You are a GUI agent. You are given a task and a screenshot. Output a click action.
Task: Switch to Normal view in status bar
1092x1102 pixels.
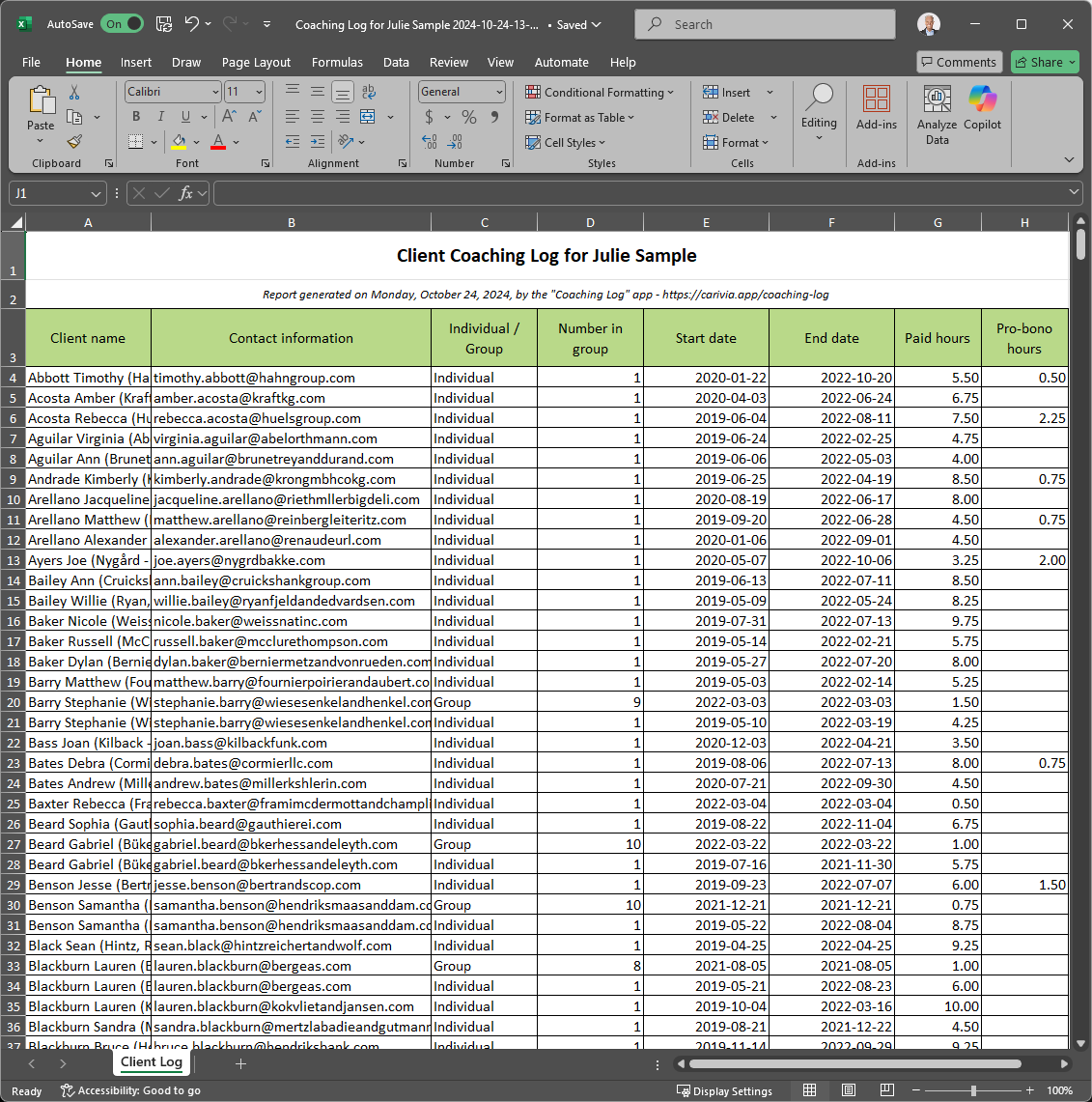click(x=809, y=1090)
